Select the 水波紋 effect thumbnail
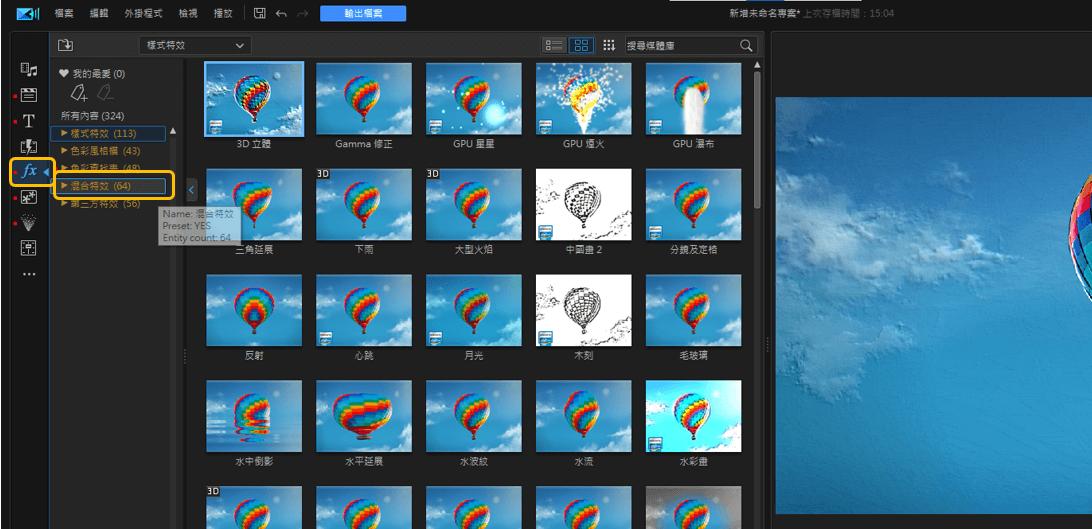This screenshot has width=1092, height=529. tap(474, 416)
